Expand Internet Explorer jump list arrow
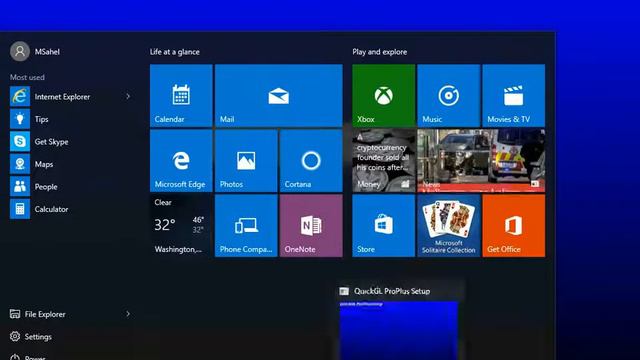 (x=128, y=96)
